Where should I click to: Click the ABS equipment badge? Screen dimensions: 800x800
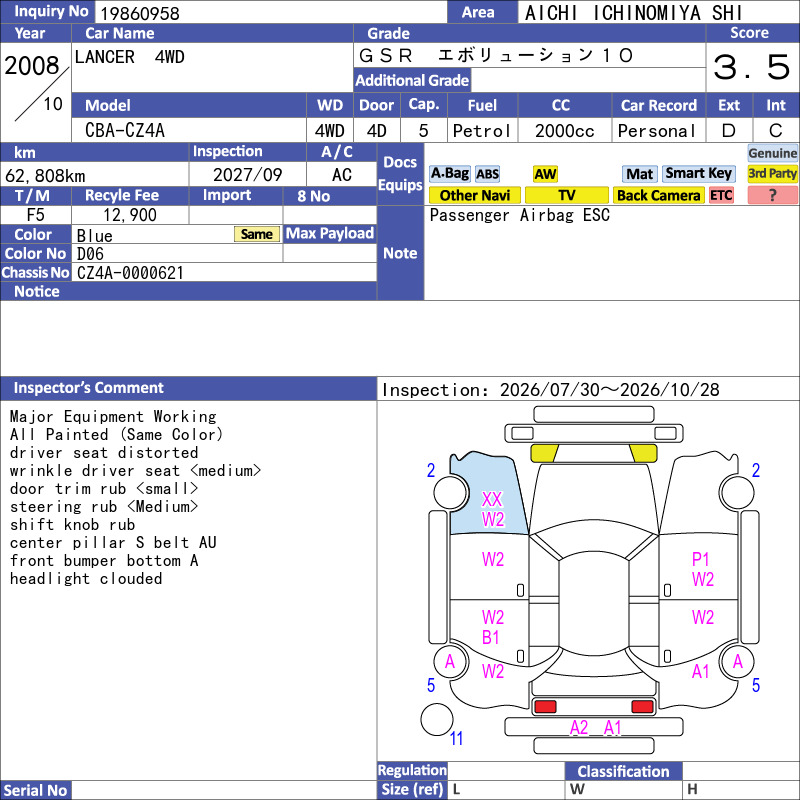[x=487, y=174]
